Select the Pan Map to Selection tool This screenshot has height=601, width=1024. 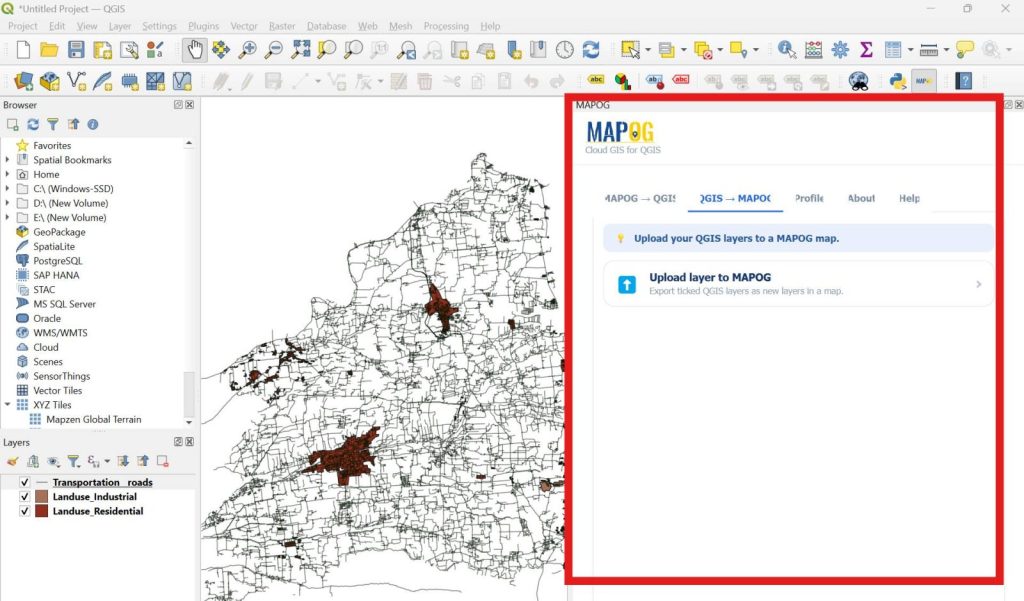tap(221, 50)
